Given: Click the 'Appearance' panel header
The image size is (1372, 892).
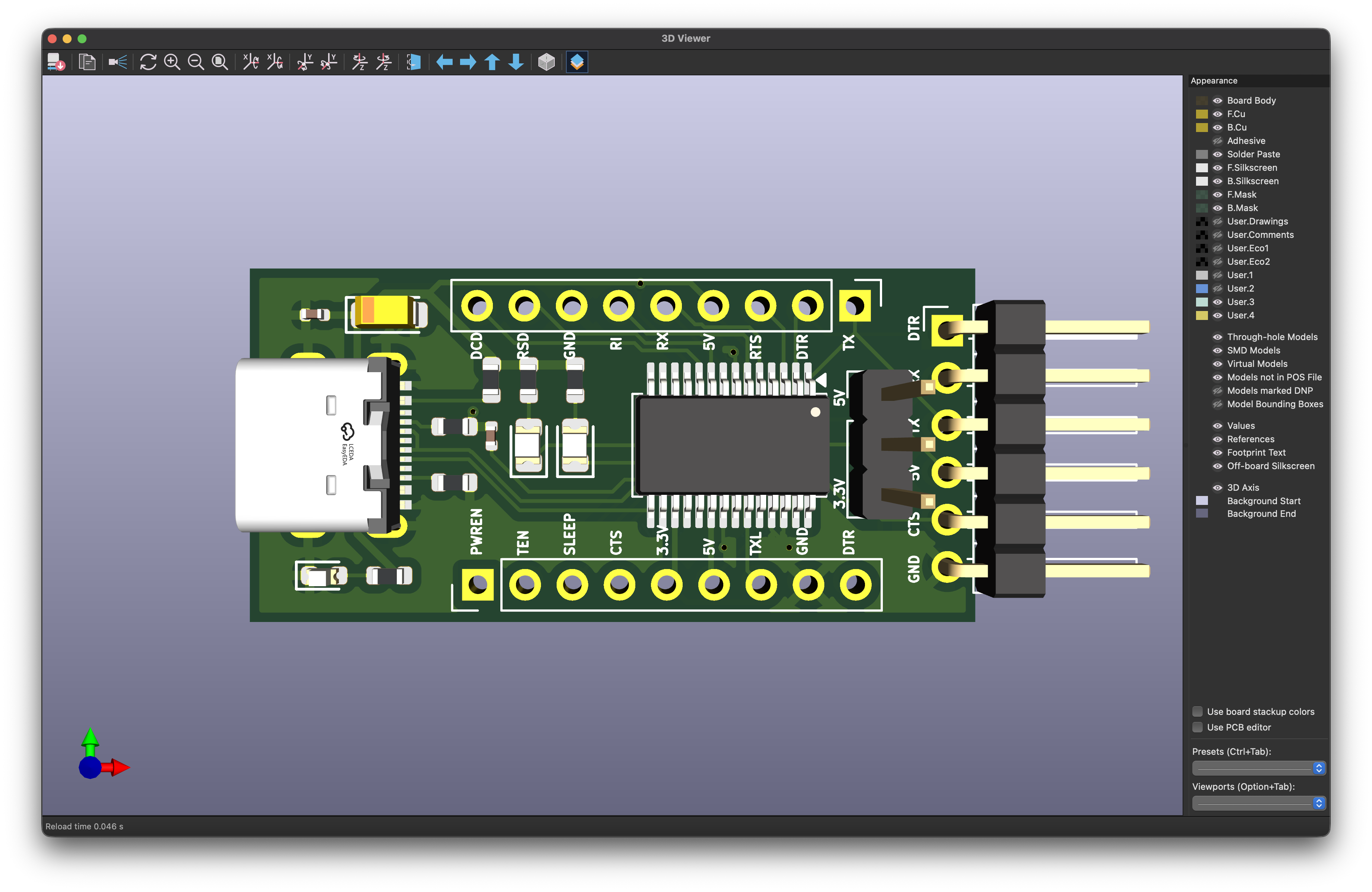Looking at the screenshot, I should 1214,81.
